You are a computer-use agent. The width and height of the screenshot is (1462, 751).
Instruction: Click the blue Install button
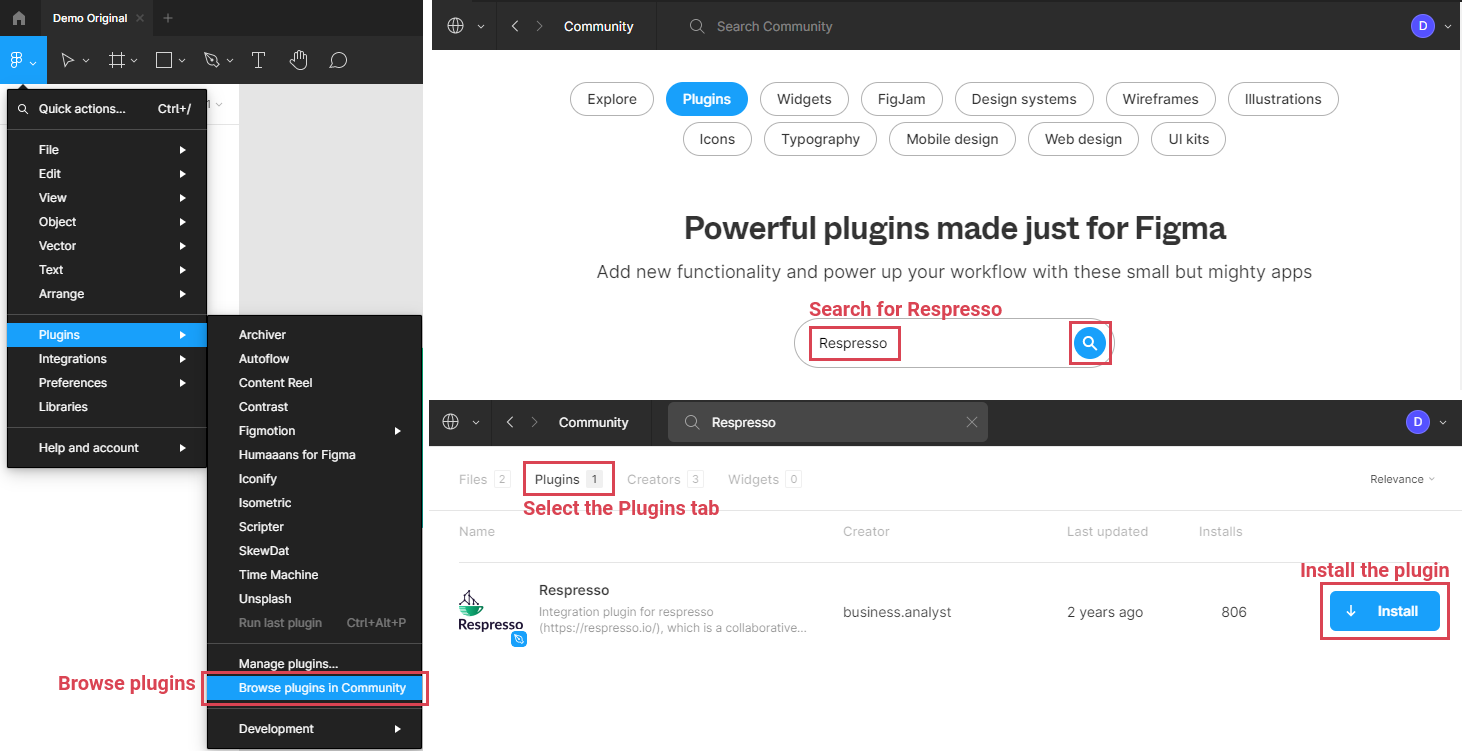pyautogui.click(x=1385, y=611)
